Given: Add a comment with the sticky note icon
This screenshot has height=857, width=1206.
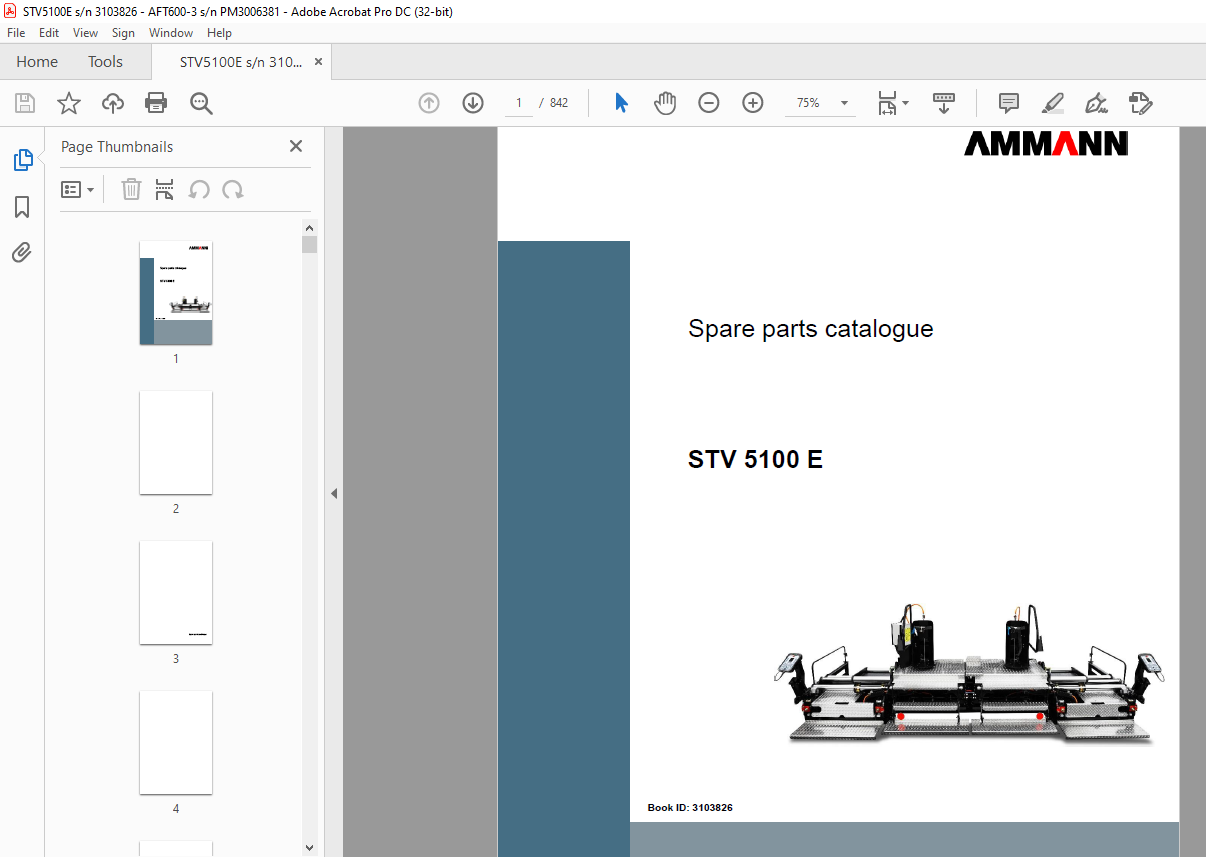Looking at the screenshot, I should click(x=1009, y=103).
